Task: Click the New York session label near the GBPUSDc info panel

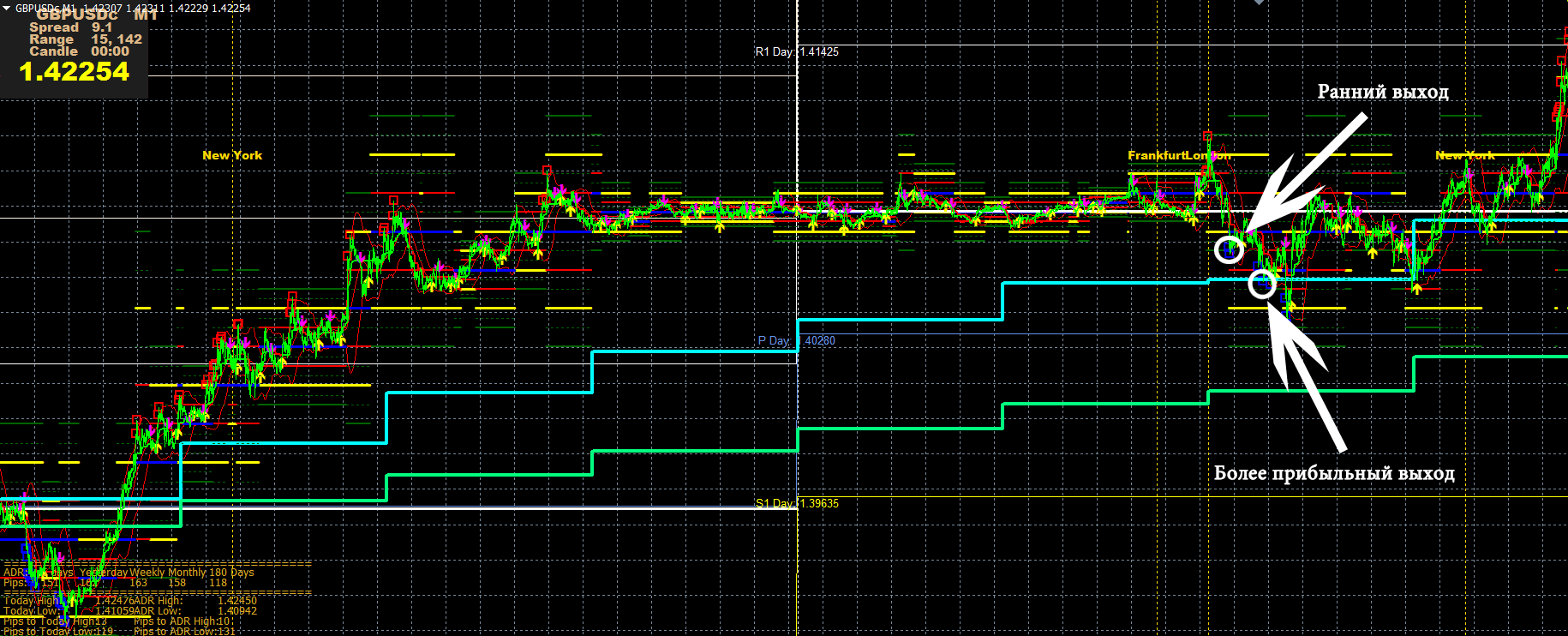Action: click(x=232, y=155)
